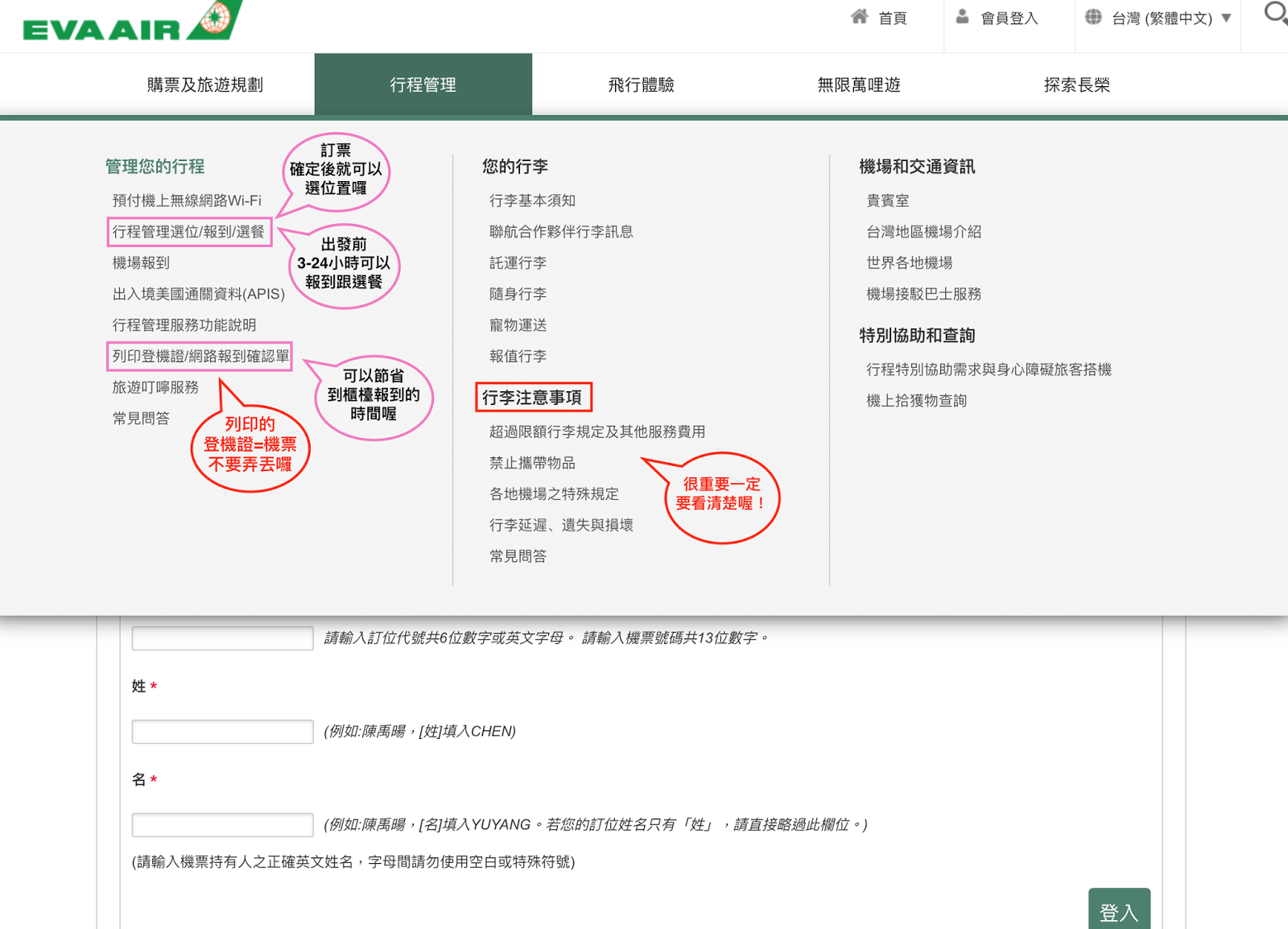Open 行程管理選位/報到/選餐 link
This screenshot has height=929, width=1288.
click(x=188, y=232)
